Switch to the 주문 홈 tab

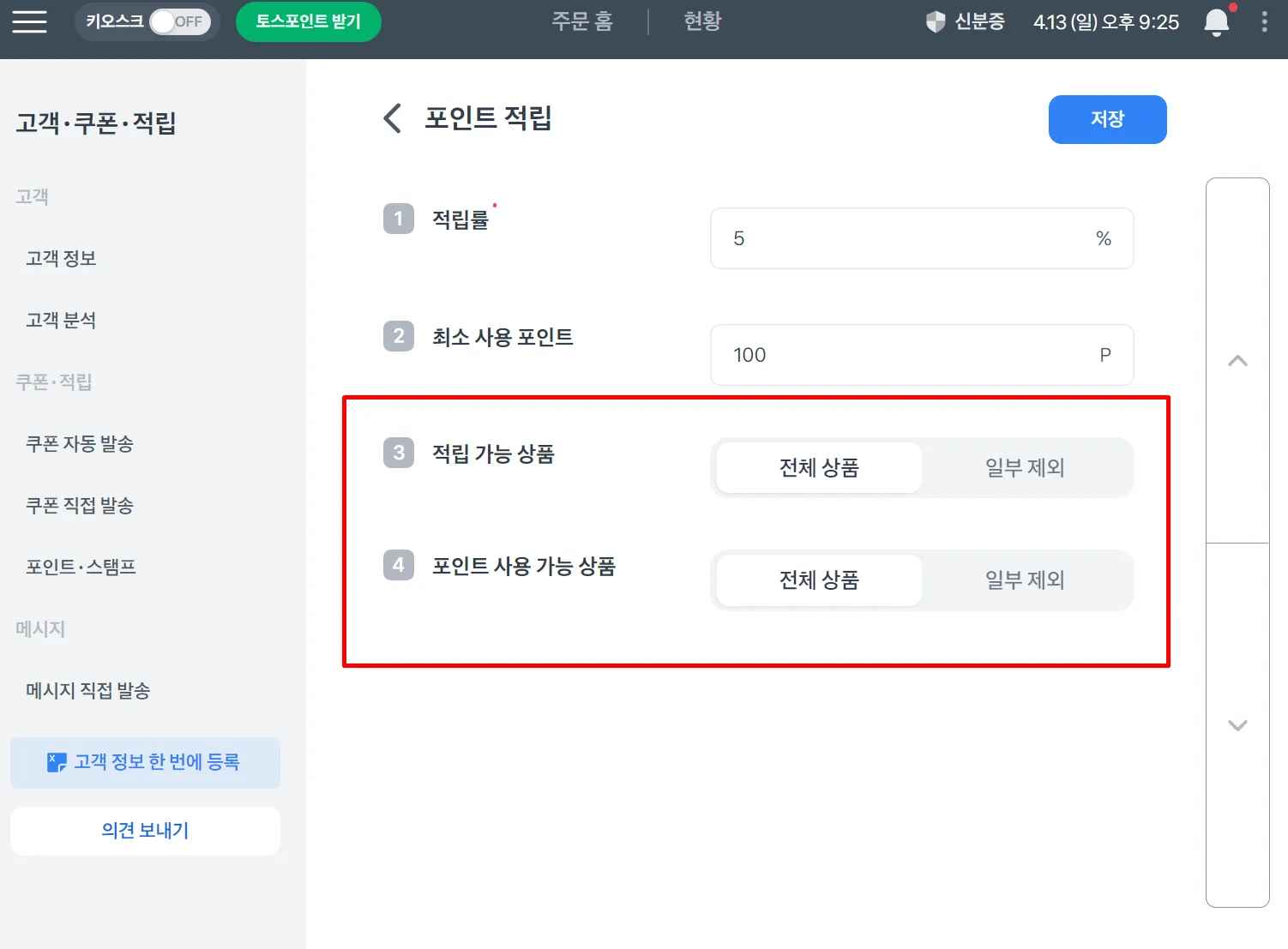pos(582,21)
